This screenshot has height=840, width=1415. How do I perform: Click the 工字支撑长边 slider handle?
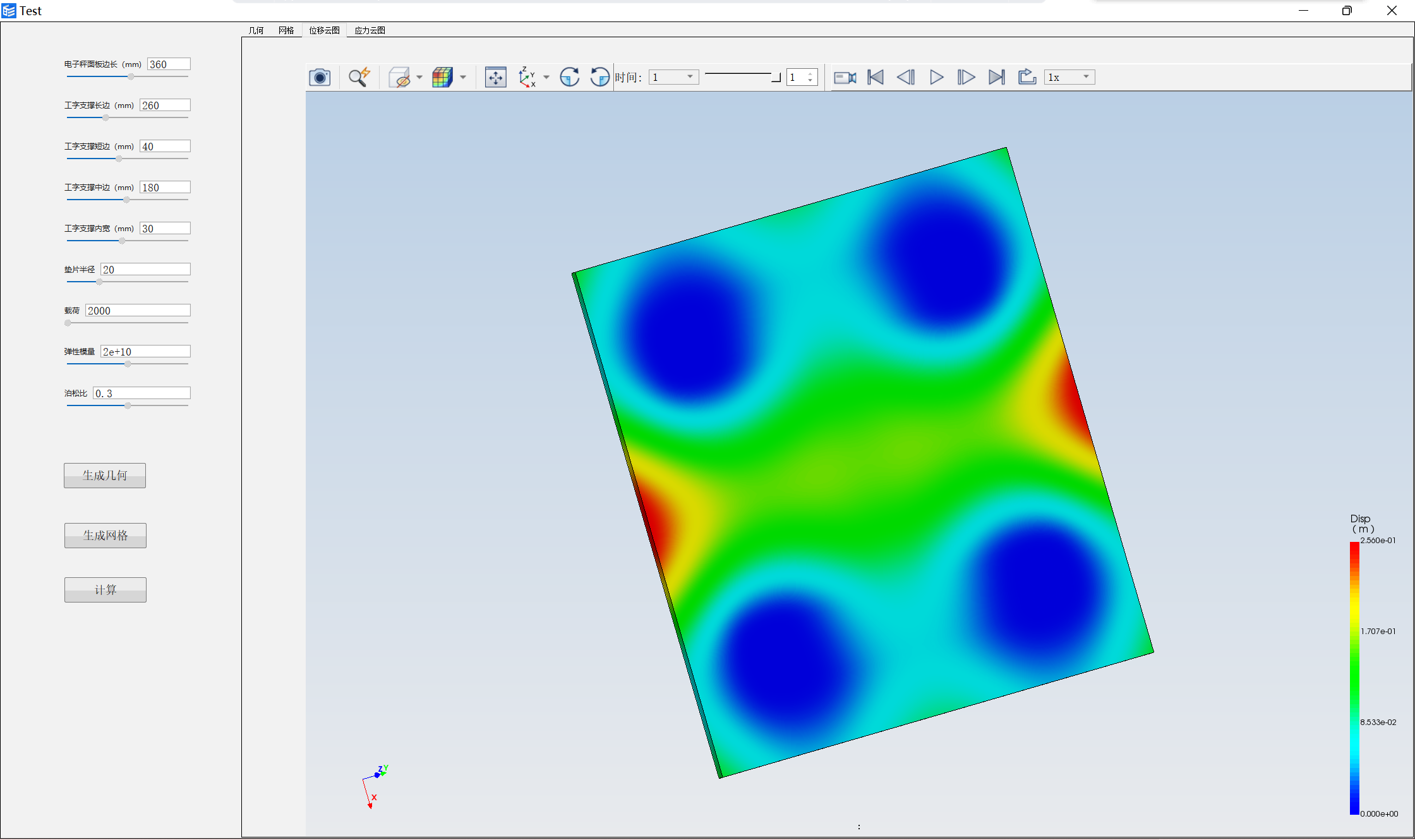click(105, 117)
